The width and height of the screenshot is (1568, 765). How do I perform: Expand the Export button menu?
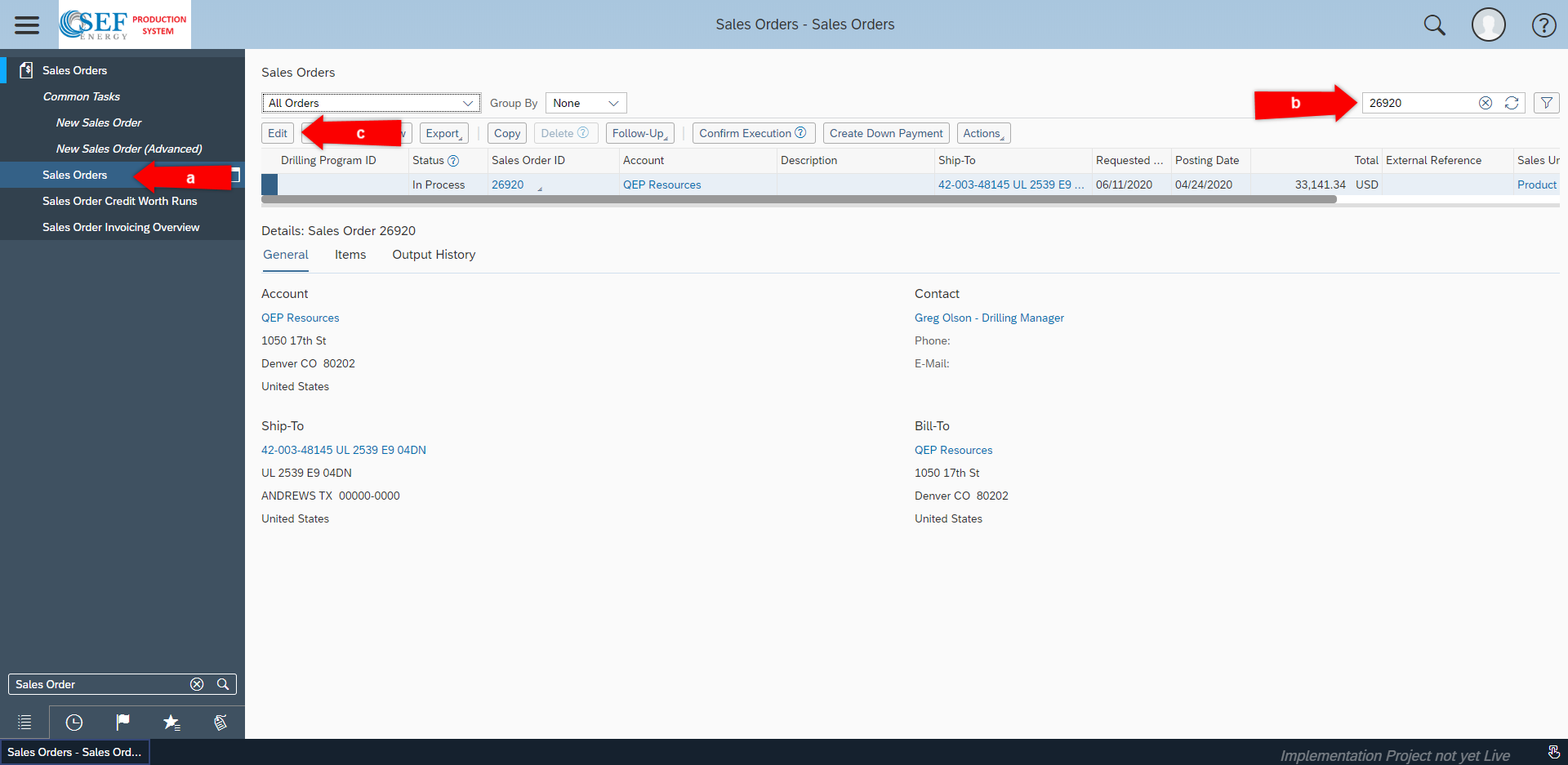coord(444,133)
